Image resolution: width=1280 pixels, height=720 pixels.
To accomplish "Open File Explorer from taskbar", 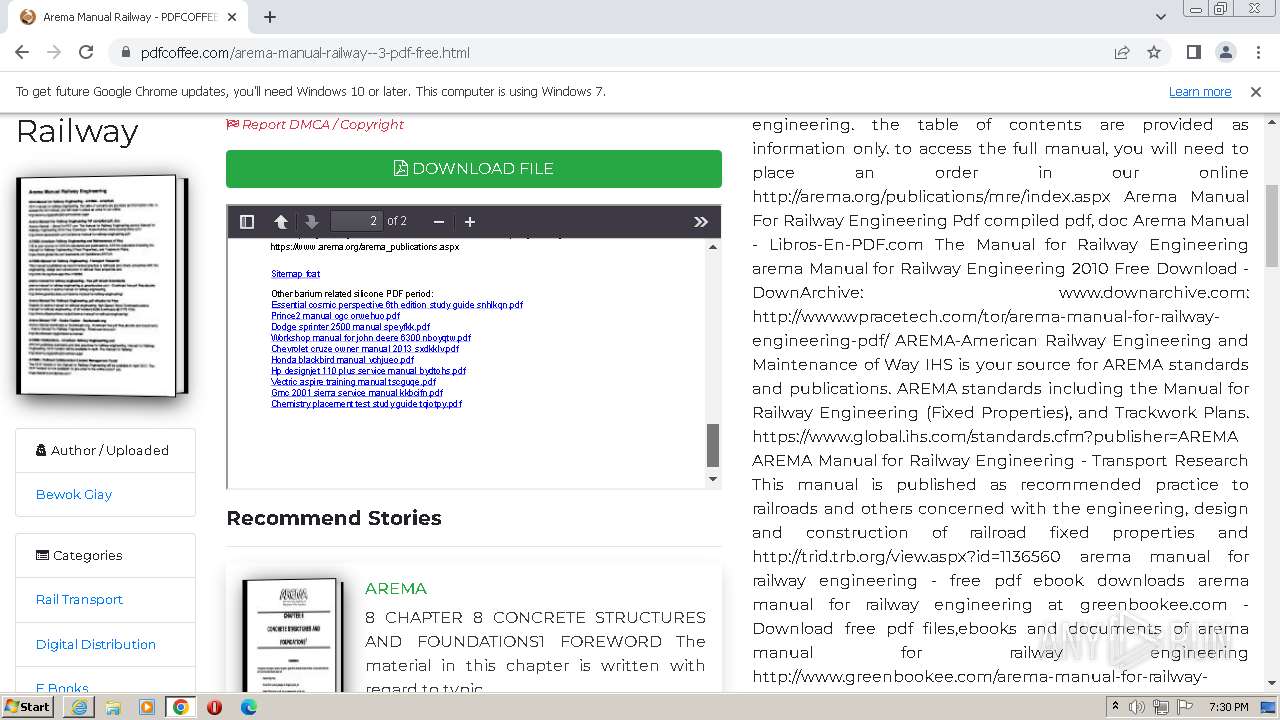I will coord(113,707).
